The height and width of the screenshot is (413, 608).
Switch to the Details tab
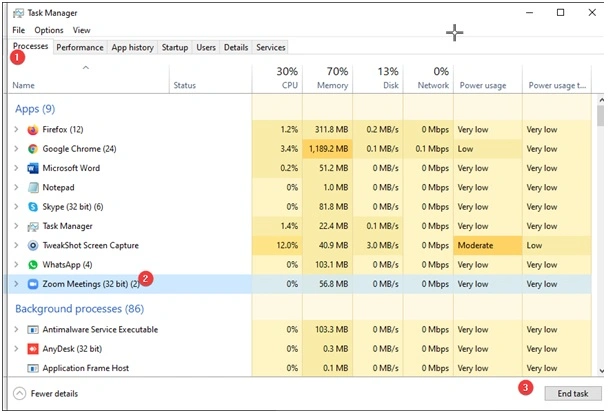click(236, 47)
